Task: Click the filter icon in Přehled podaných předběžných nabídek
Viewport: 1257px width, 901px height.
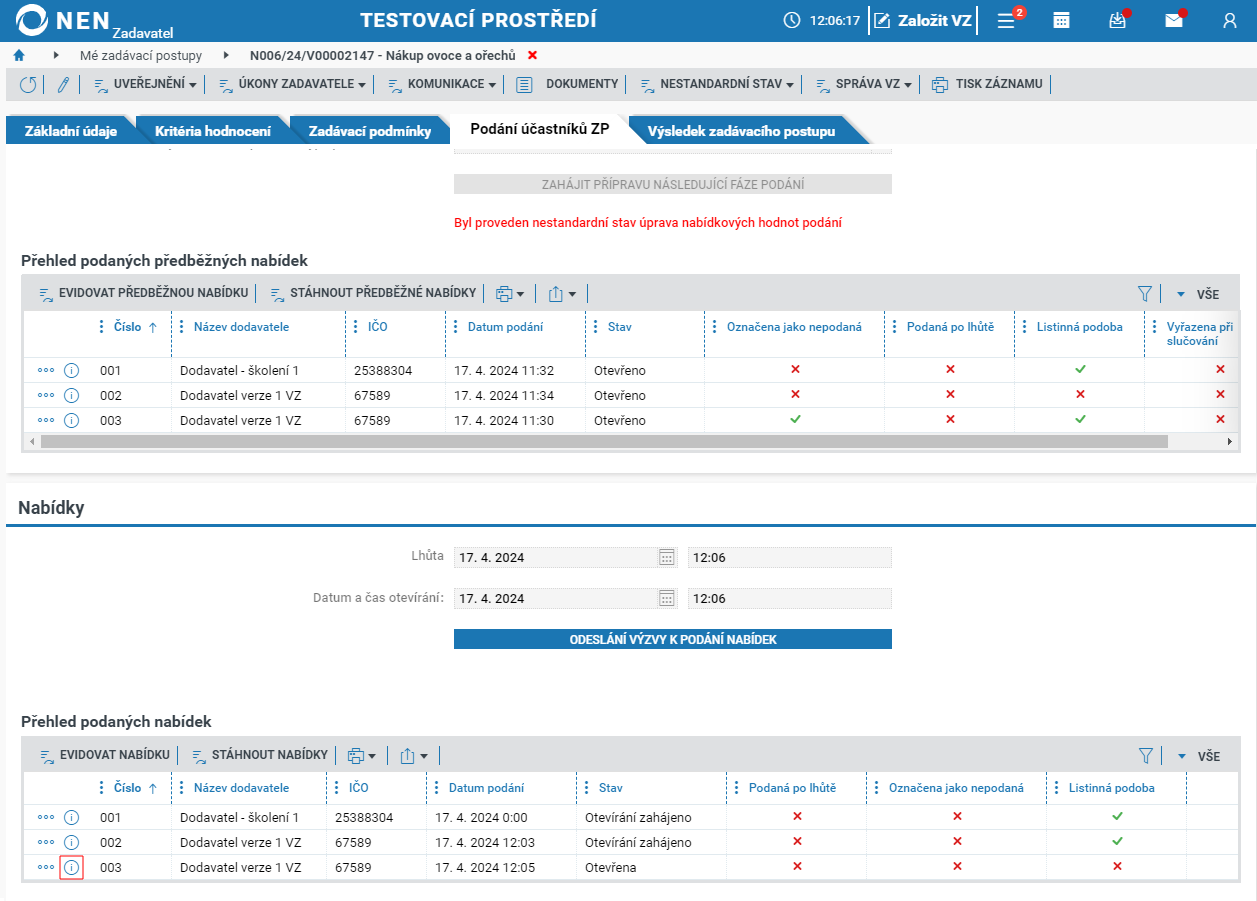Action: click(x=1145, y=294)
